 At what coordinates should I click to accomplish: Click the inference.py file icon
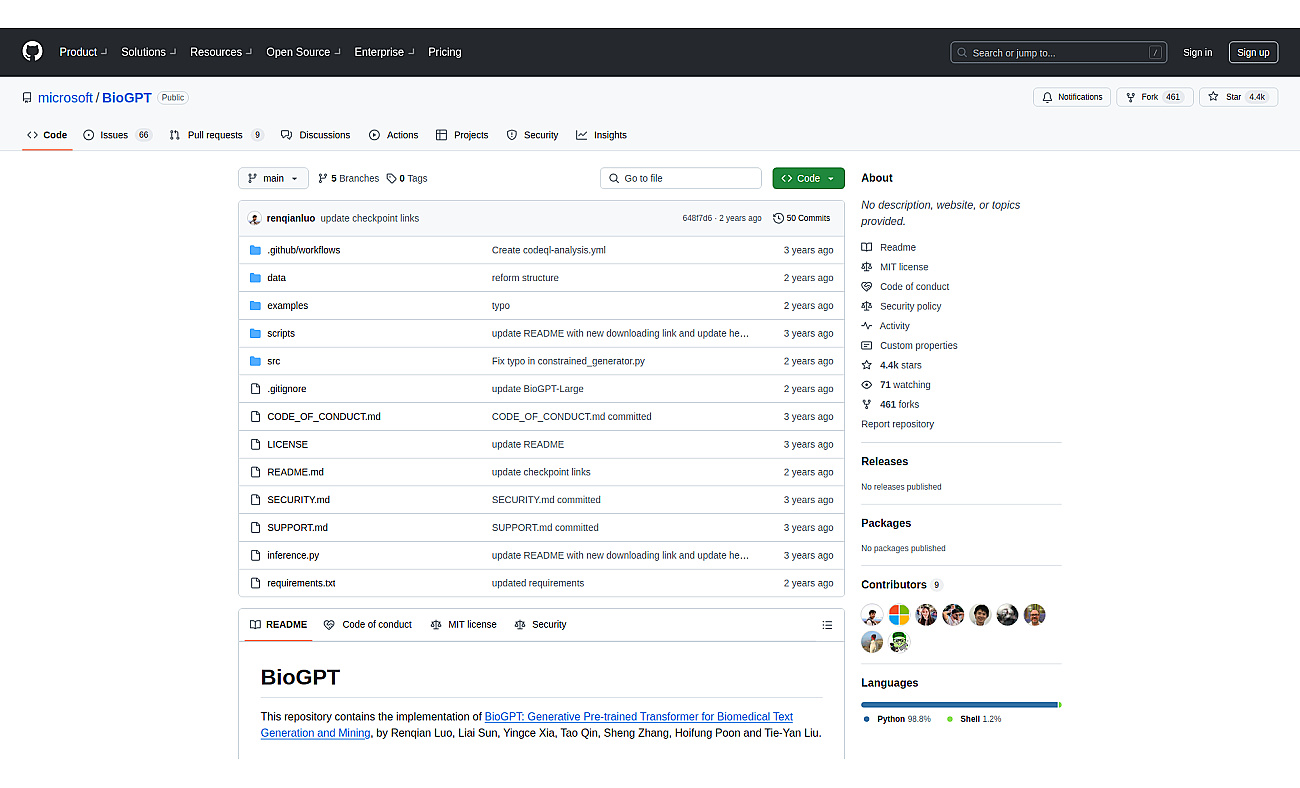pyautogui.click(x=255, y=555)
